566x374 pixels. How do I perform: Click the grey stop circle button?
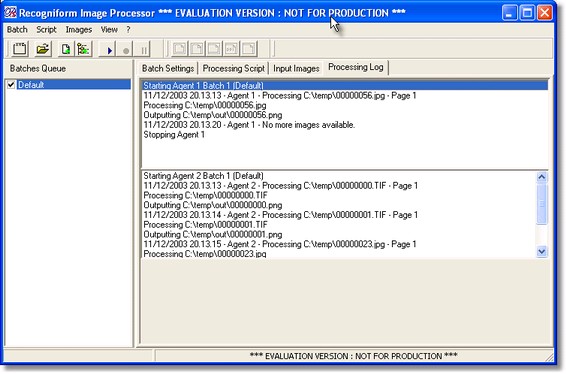click(x=126, y=50)
